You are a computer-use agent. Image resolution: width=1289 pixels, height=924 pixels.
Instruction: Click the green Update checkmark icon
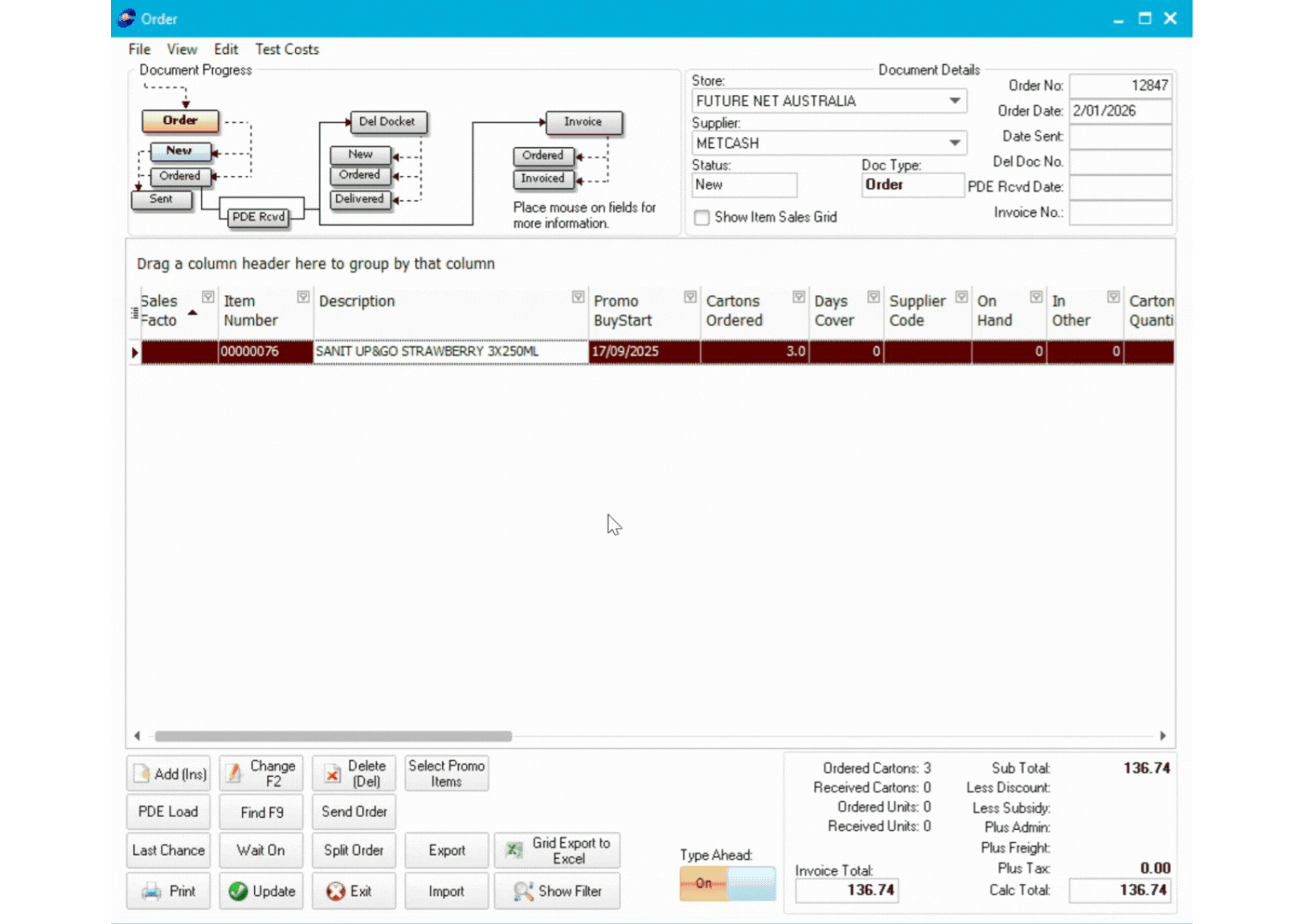click(x=238, y=891)
